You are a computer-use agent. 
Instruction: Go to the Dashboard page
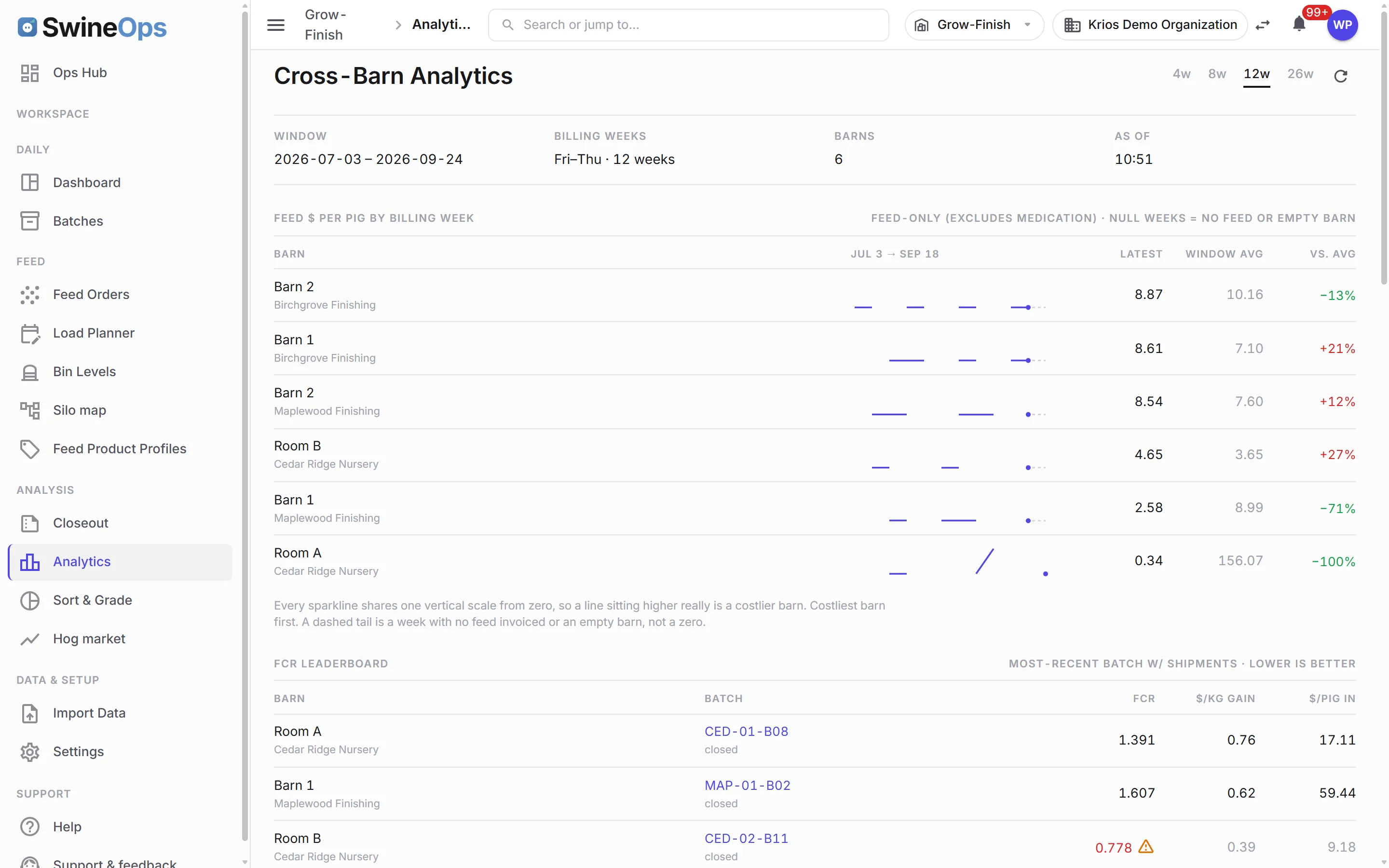pyautogui.click(x=120, y=183)
